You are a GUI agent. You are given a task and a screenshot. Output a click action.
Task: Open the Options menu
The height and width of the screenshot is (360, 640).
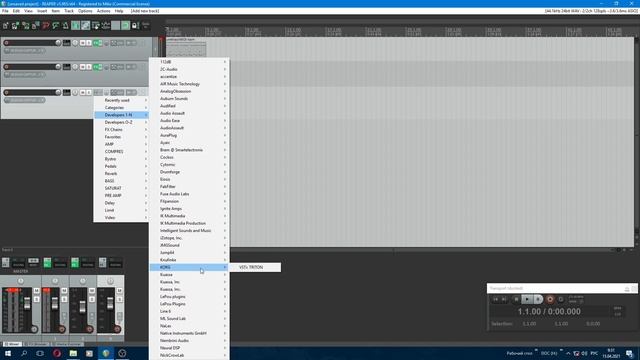(85, 11)
